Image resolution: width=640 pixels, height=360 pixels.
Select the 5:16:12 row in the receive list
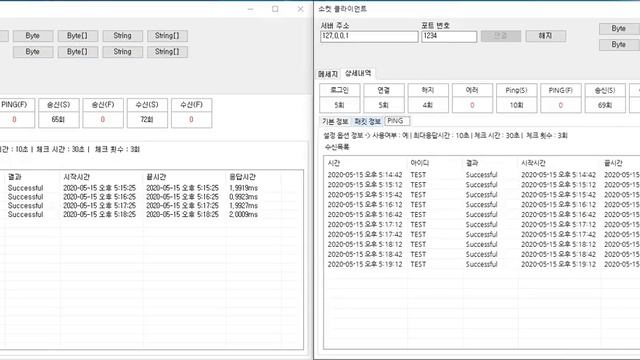[482, 204]
